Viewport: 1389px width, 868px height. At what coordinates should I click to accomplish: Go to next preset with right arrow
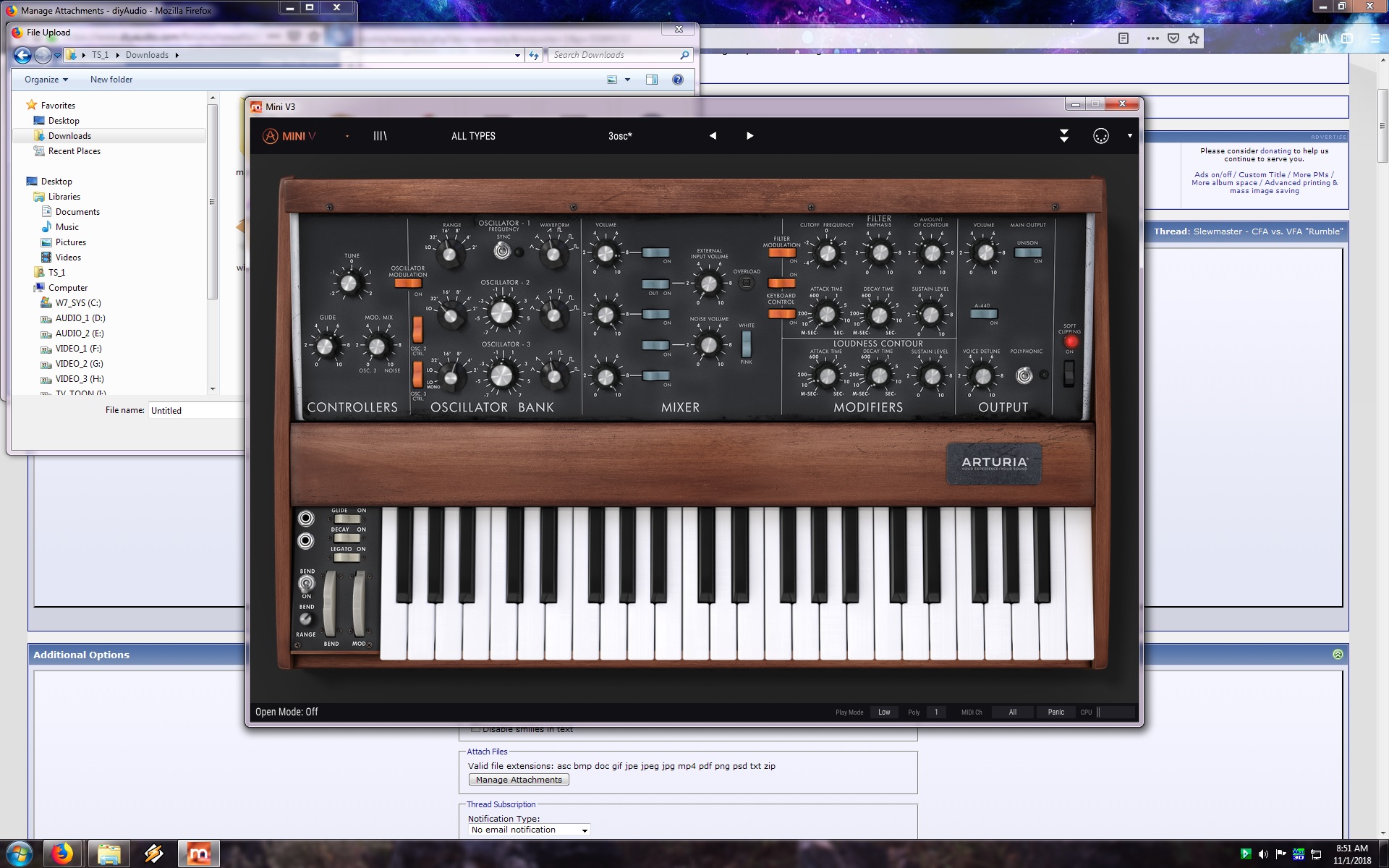click(750, 136)
